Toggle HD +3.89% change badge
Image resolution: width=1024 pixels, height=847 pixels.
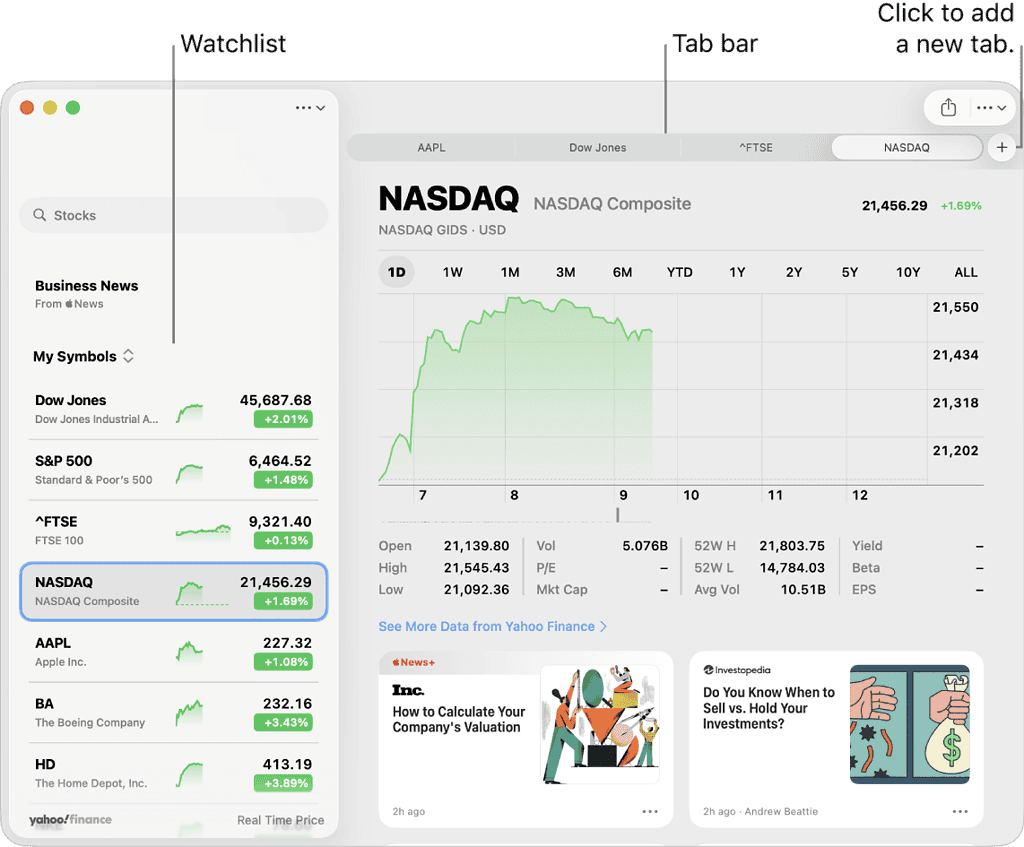283,784
